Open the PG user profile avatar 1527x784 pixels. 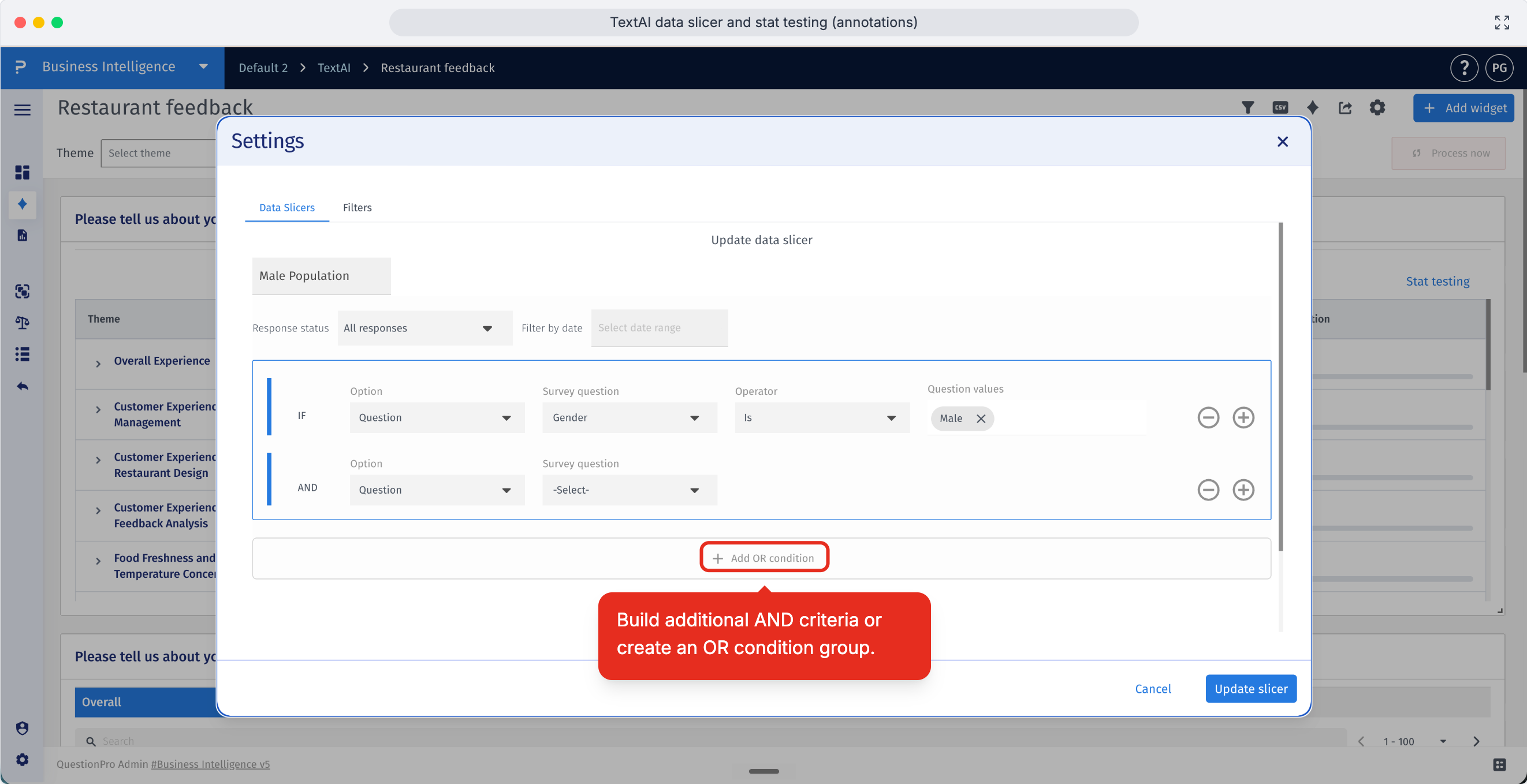[1499, 68]
